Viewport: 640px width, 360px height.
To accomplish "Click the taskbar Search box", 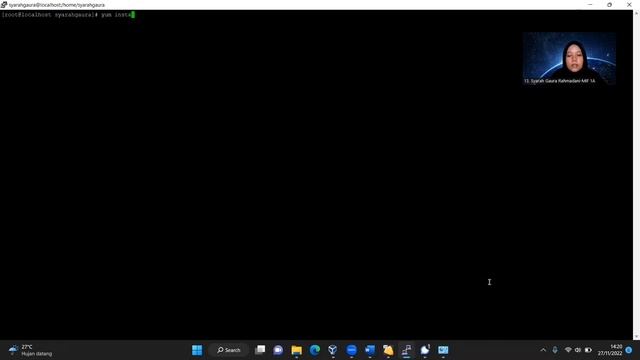I will click(x=229, y=350).
